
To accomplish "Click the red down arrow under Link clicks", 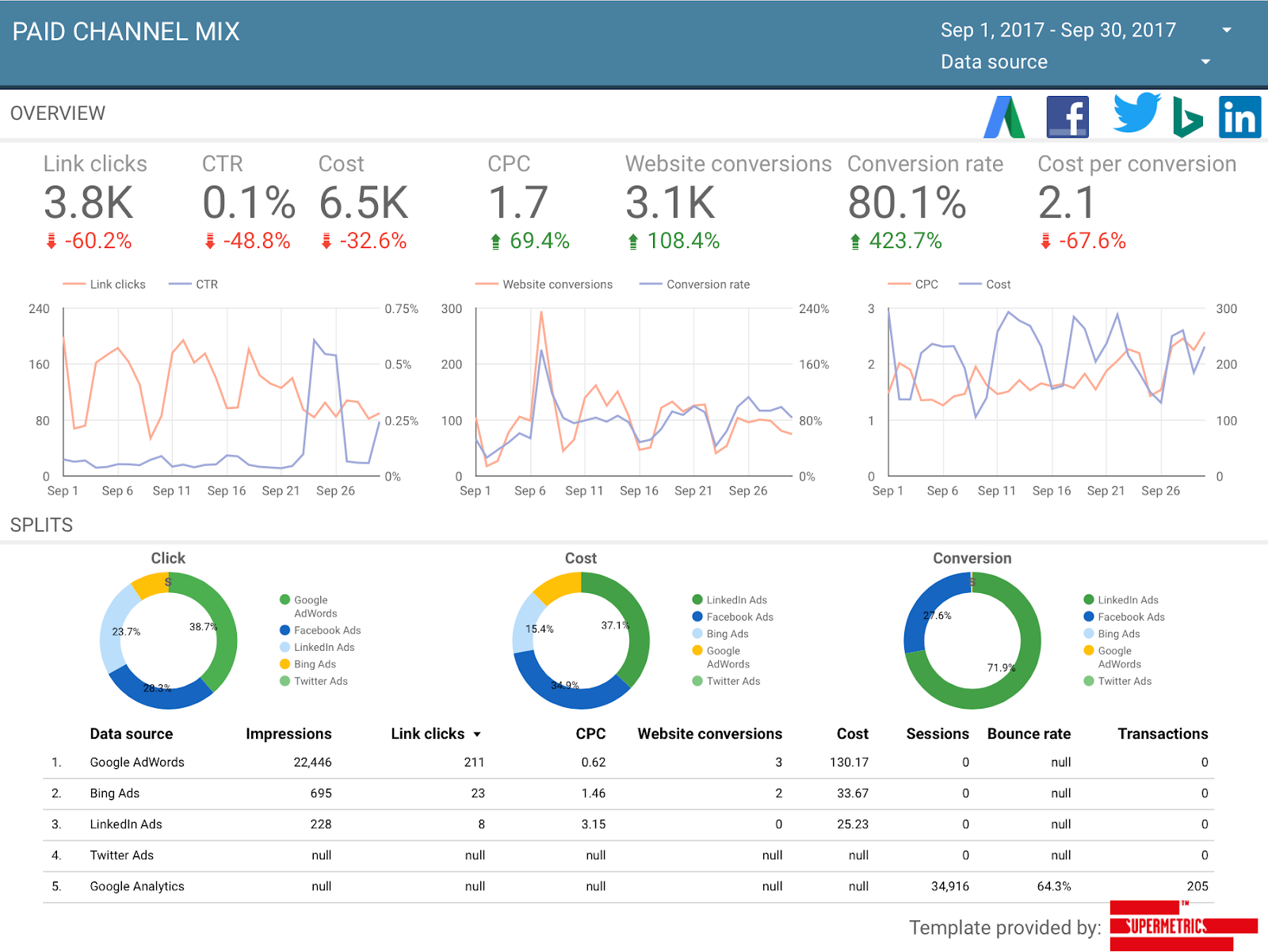I will pyautogui.click(x=52, y=241).
